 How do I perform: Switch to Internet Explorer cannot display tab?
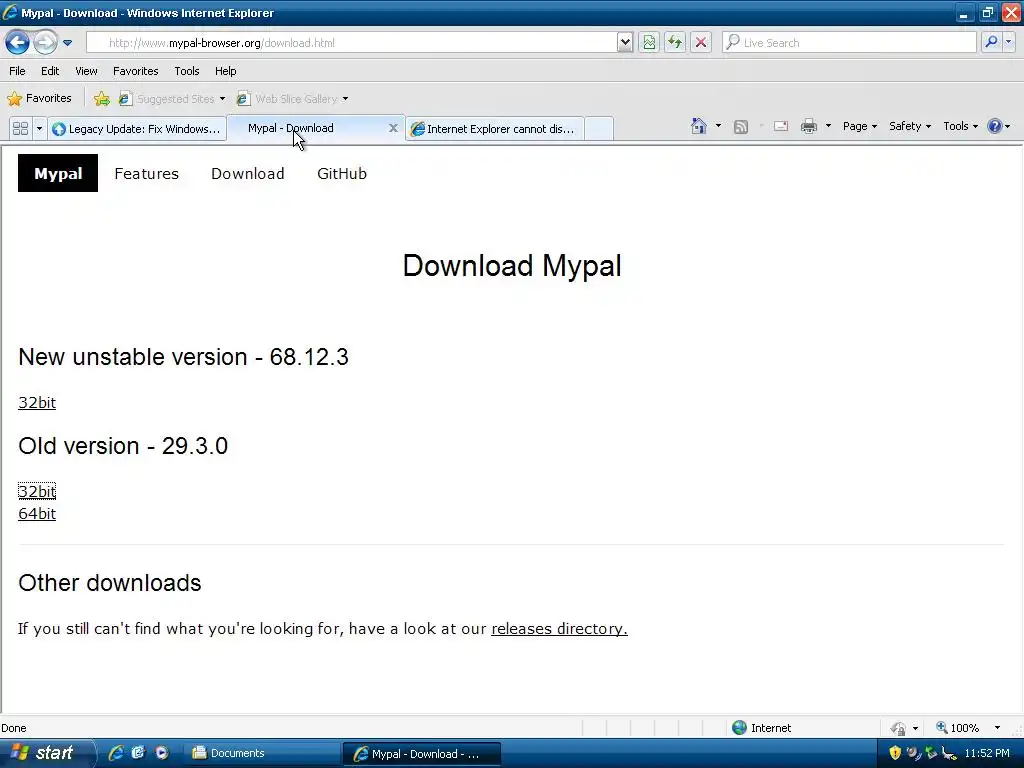point(494,129)
